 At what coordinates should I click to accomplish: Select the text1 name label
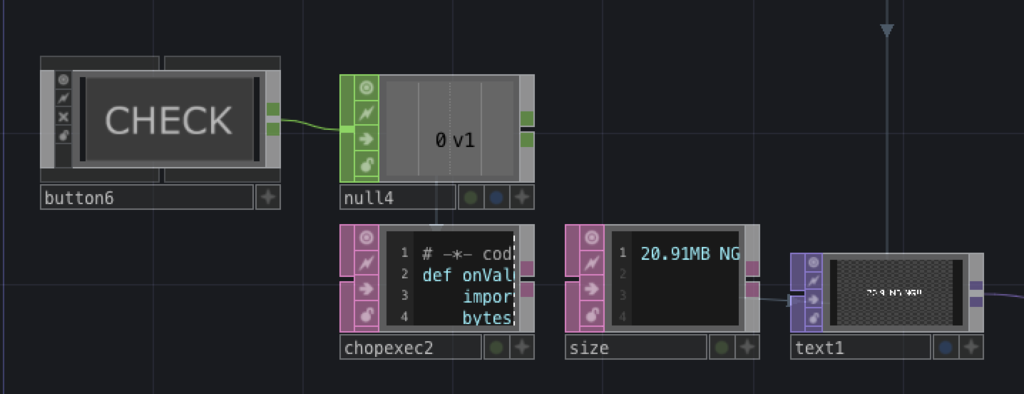[x=861, y=348]
